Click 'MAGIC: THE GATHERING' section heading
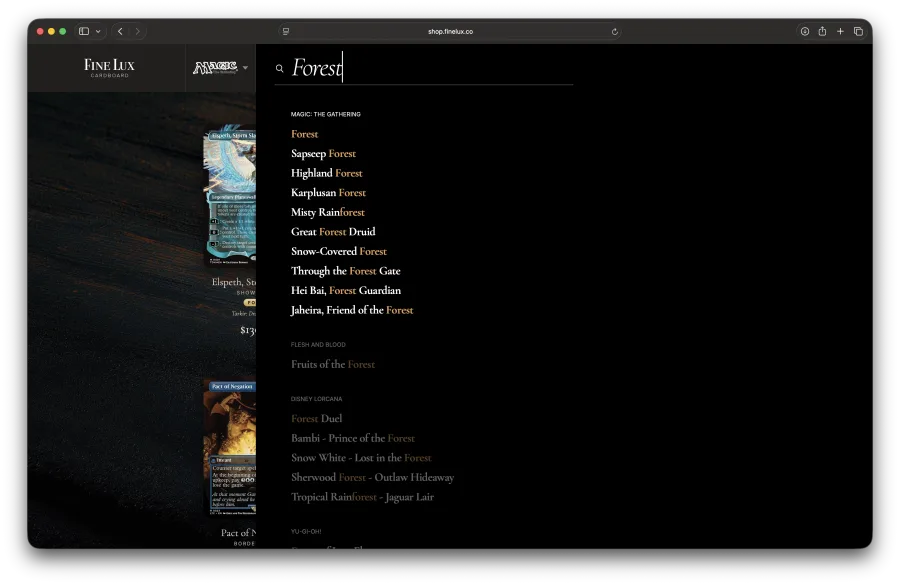 point(325,114)
